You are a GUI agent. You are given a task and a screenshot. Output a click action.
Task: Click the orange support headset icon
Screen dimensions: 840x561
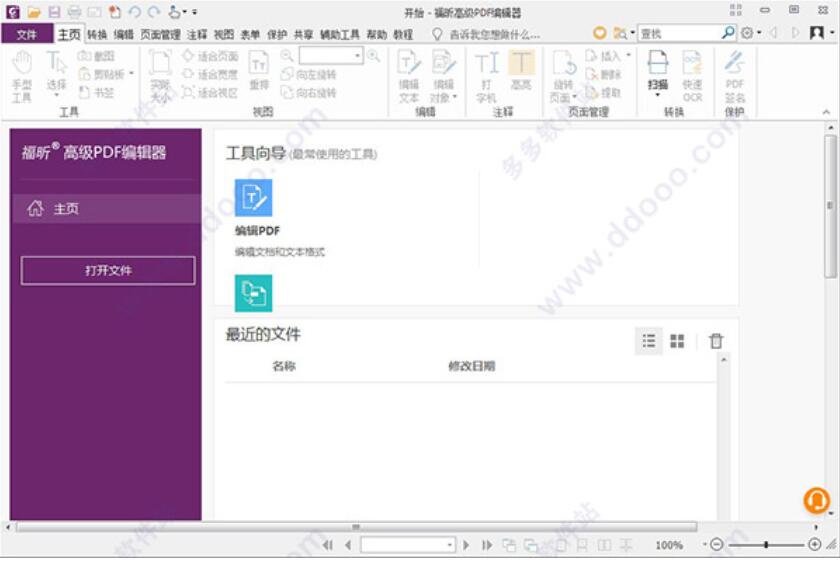click(x=816, y=499)
